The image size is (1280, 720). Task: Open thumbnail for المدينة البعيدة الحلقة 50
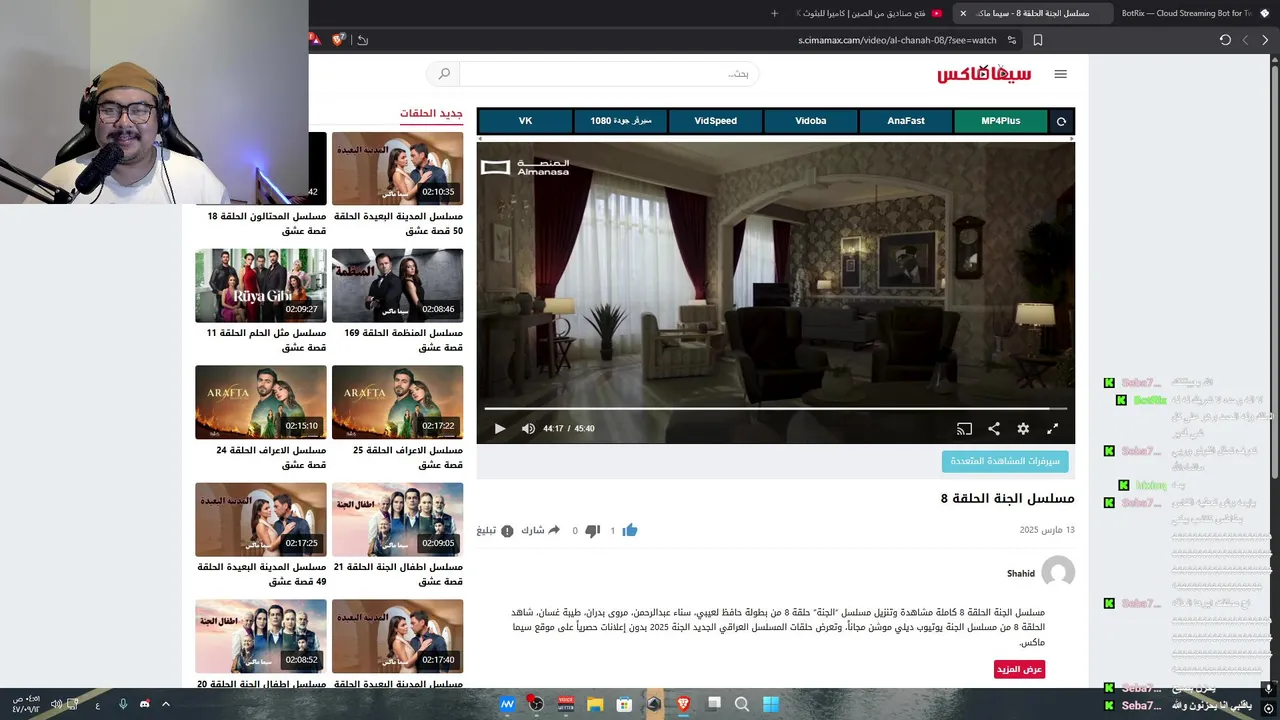(x=397, y=168)
